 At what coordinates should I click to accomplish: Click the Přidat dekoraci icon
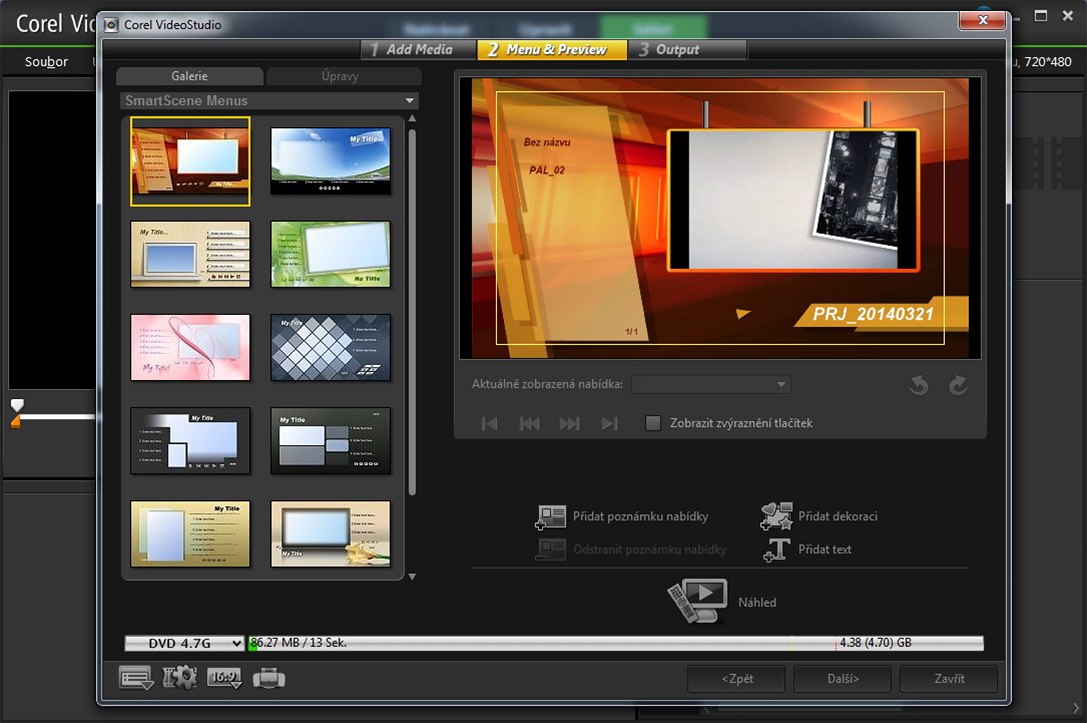[776, 517]
